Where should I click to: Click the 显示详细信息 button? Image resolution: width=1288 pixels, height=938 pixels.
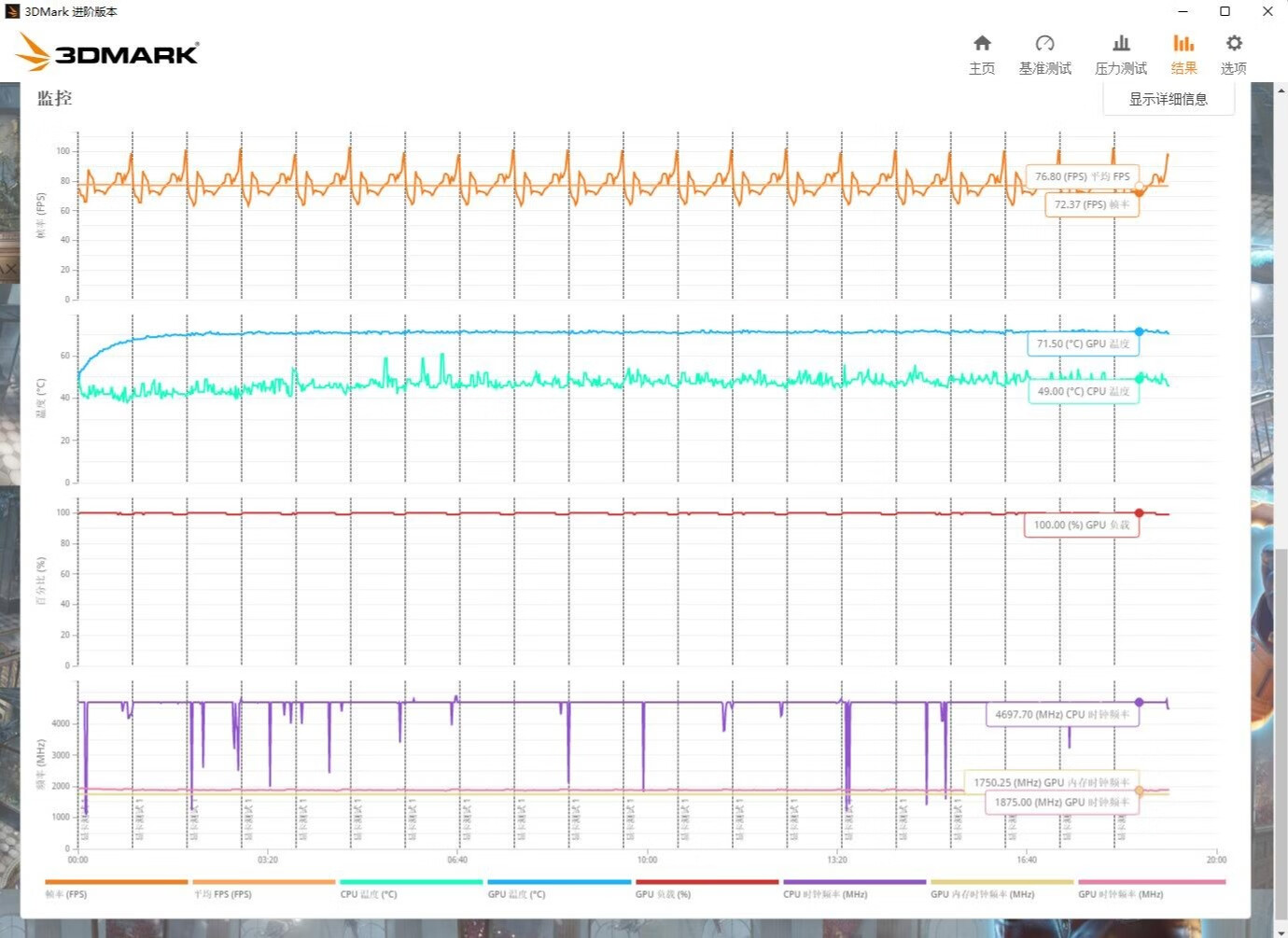coord(1169,98)
